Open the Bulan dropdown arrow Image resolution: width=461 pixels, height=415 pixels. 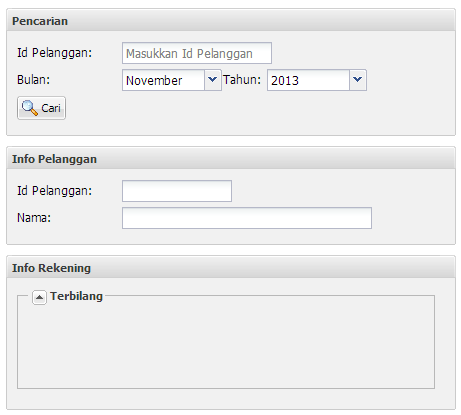pyautogui.click(x=213, y=80)
